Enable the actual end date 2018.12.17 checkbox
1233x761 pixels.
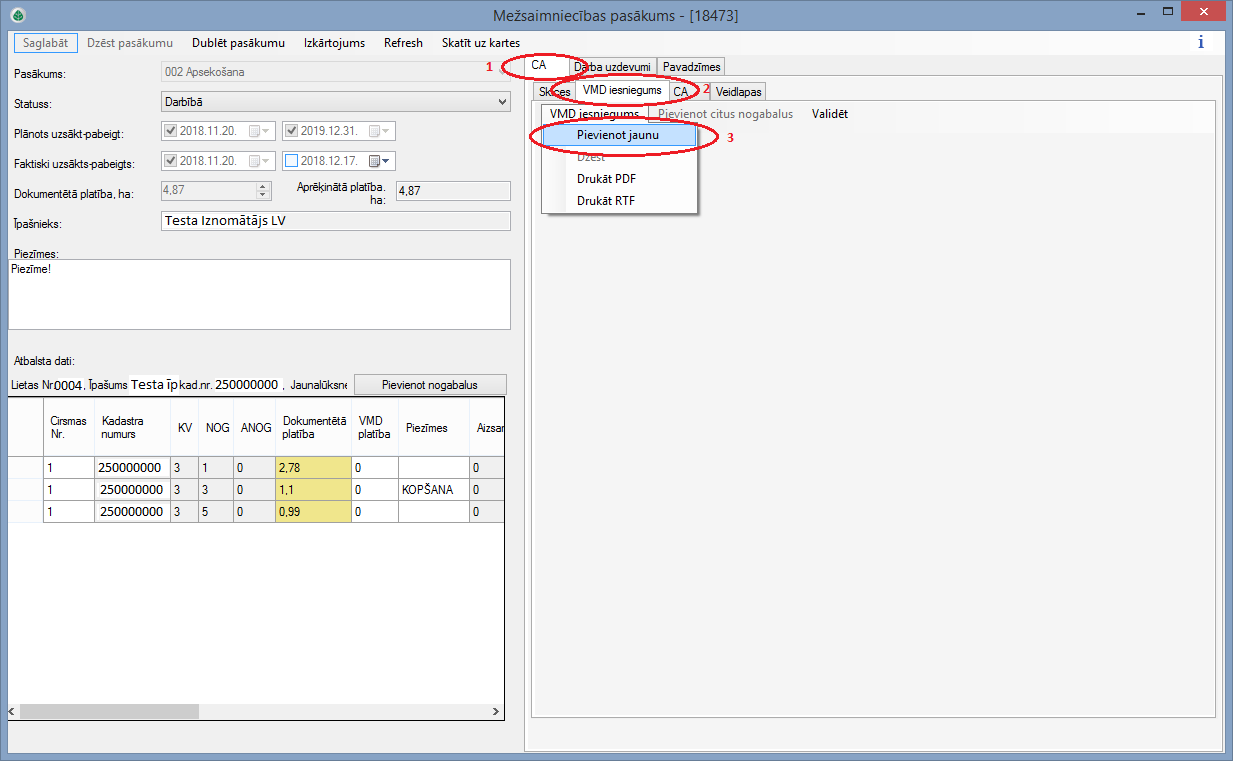pos(291,161)
